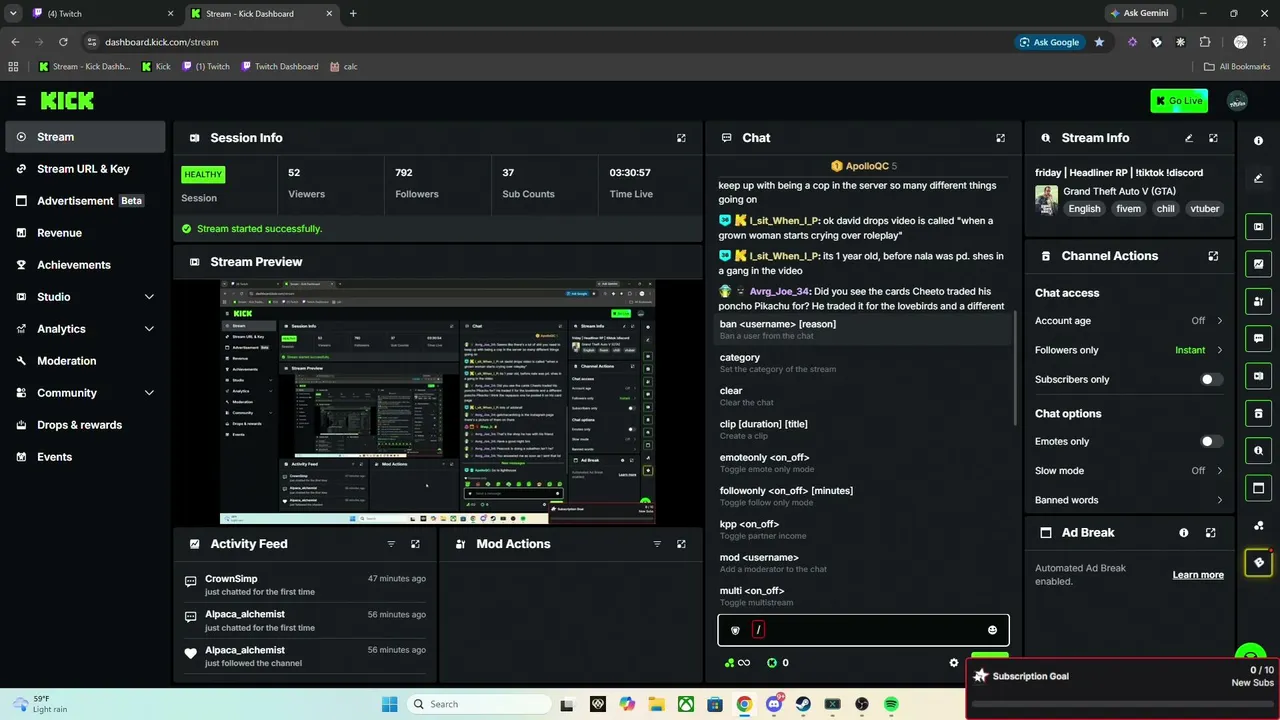Click the Subscription Goal progress bar

point(1123,704)
